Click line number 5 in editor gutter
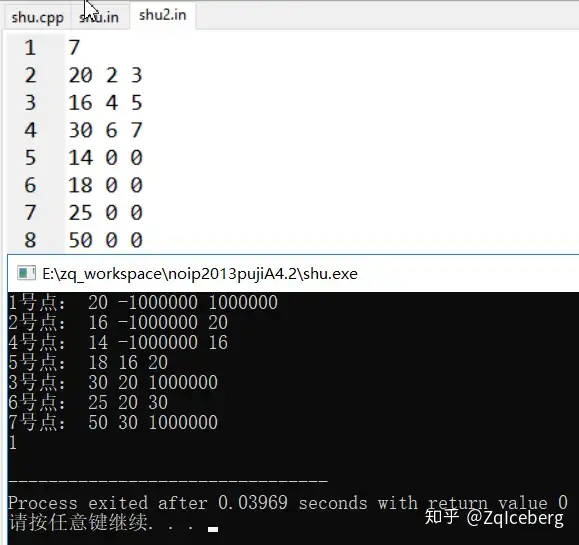 pos(30,158)
